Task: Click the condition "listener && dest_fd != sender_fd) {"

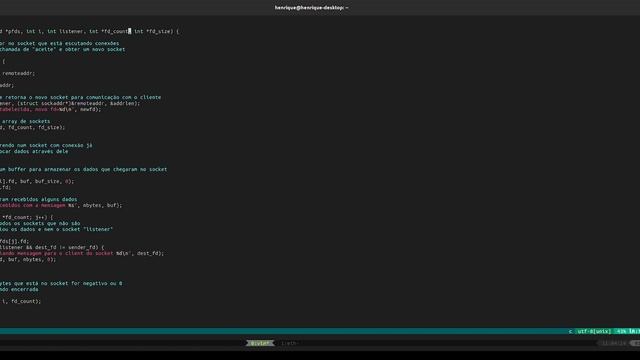Action: 52,247
